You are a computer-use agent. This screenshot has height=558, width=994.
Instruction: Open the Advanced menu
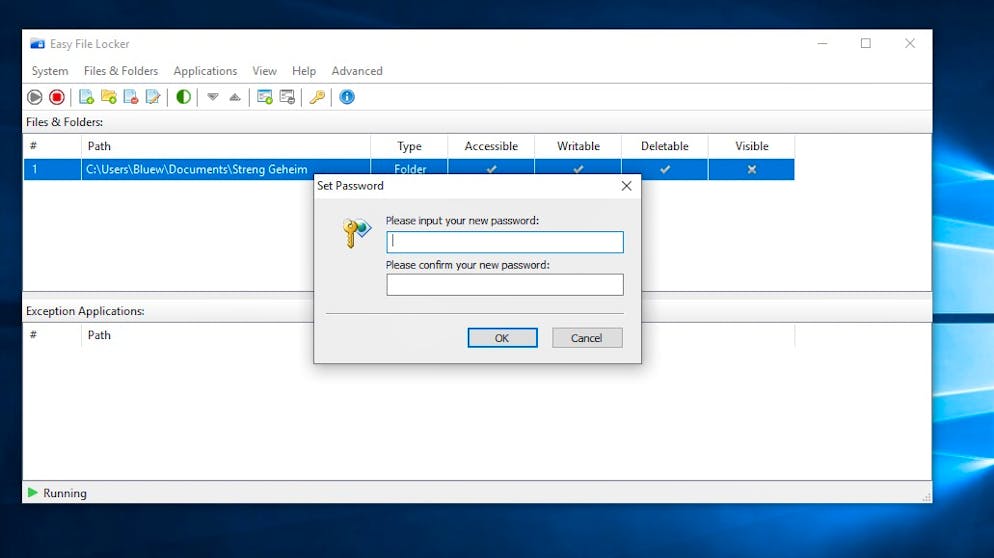coord(357,71)
